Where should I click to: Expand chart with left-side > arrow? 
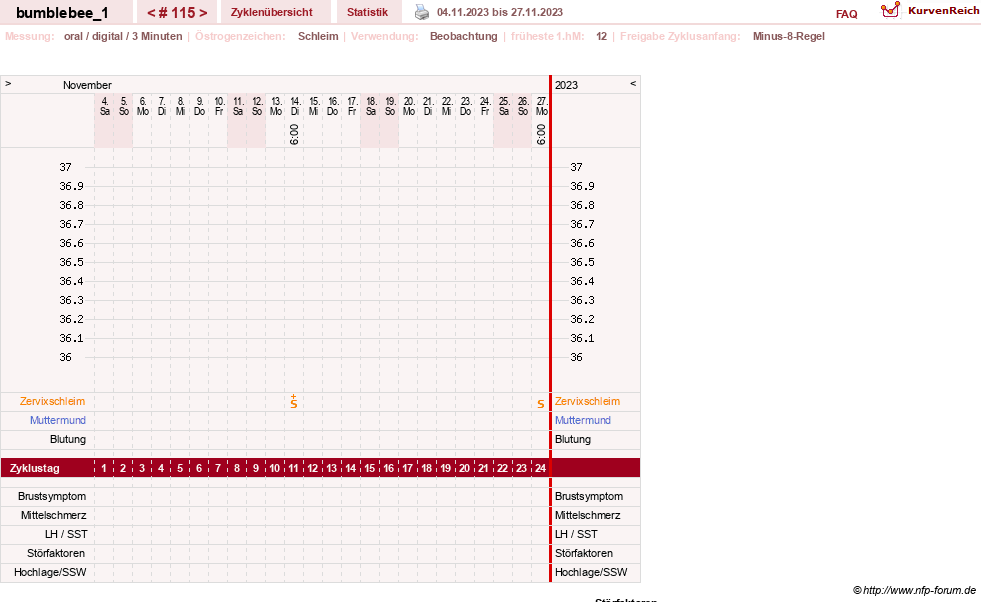8,84
